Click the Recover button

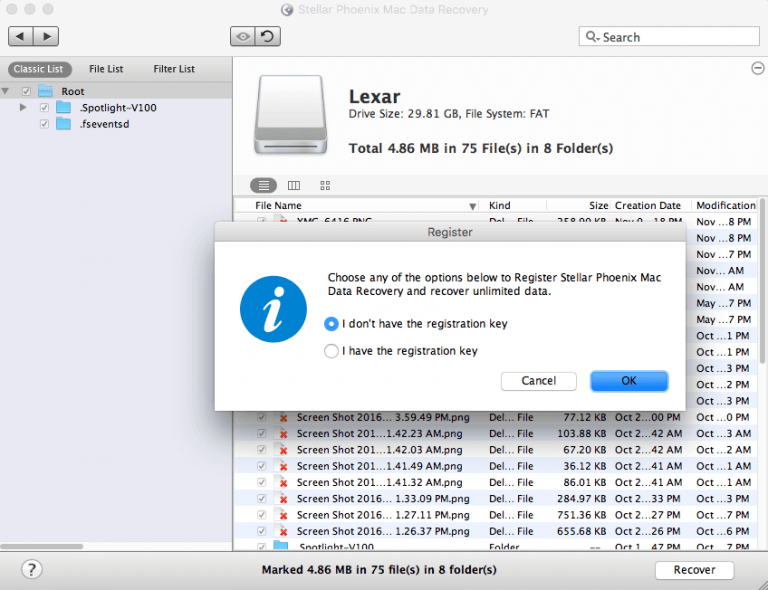[x=694, y=570]
